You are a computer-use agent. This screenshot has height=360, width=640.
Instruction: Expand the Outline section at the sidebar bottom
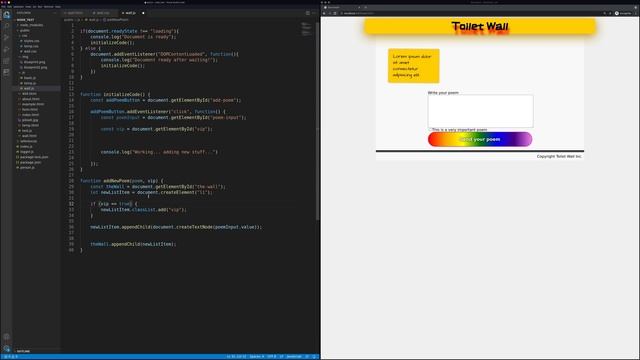click(x=23, y=351)
